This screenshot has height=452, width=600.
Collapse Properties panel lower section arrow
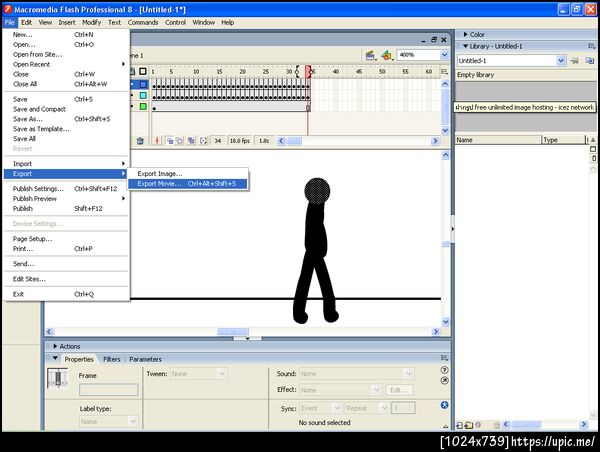tap(445, 426)
